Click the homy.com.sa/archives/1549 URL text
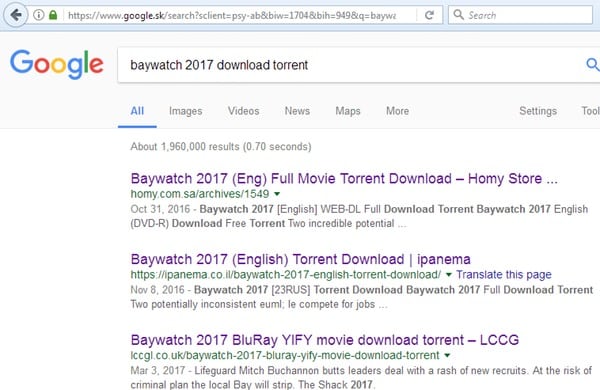This screenshot has height=390, width=600. pyautogui.click(x=200, y=194)
